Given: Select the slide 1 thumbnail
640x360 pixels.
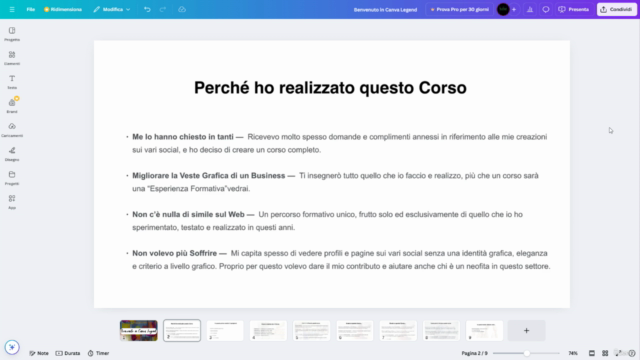Looking at the screenshot, I should point(139,331).
